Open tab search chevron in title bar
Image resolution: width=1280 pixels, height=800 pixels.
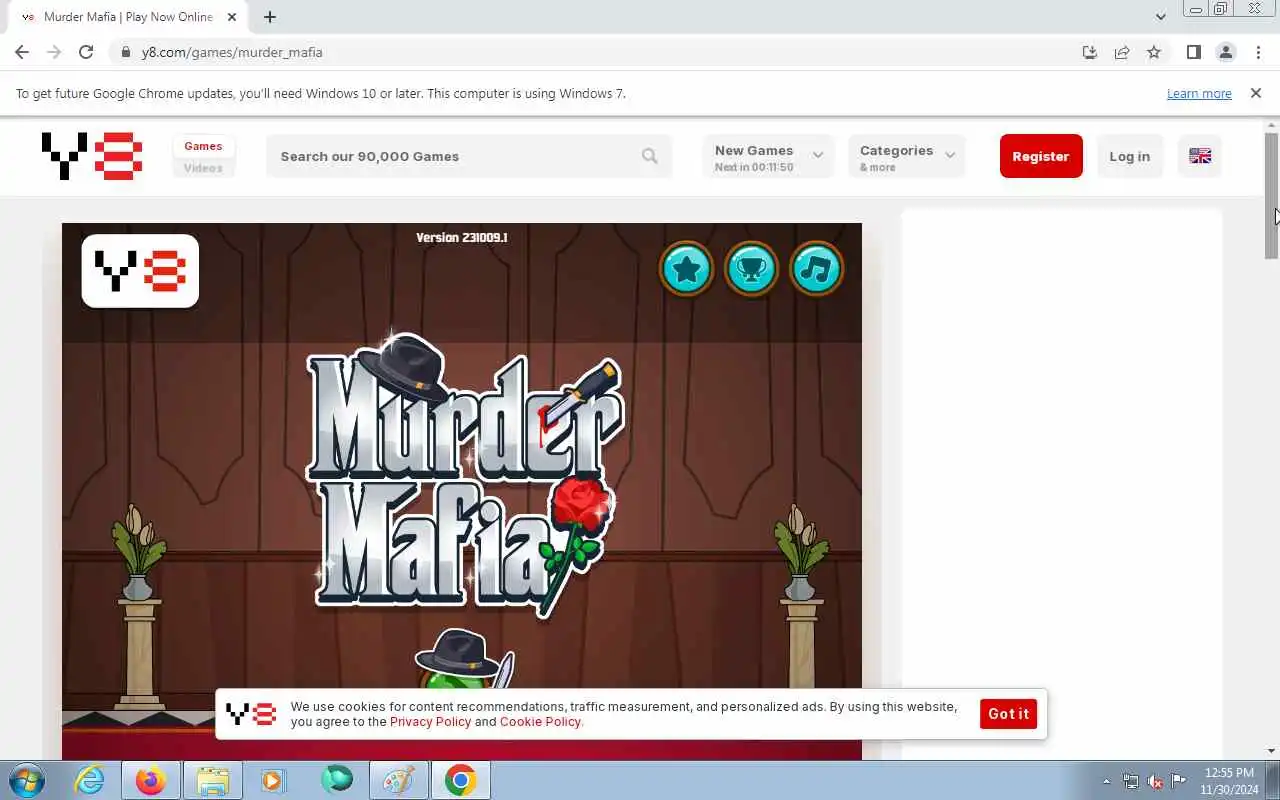1160,17
